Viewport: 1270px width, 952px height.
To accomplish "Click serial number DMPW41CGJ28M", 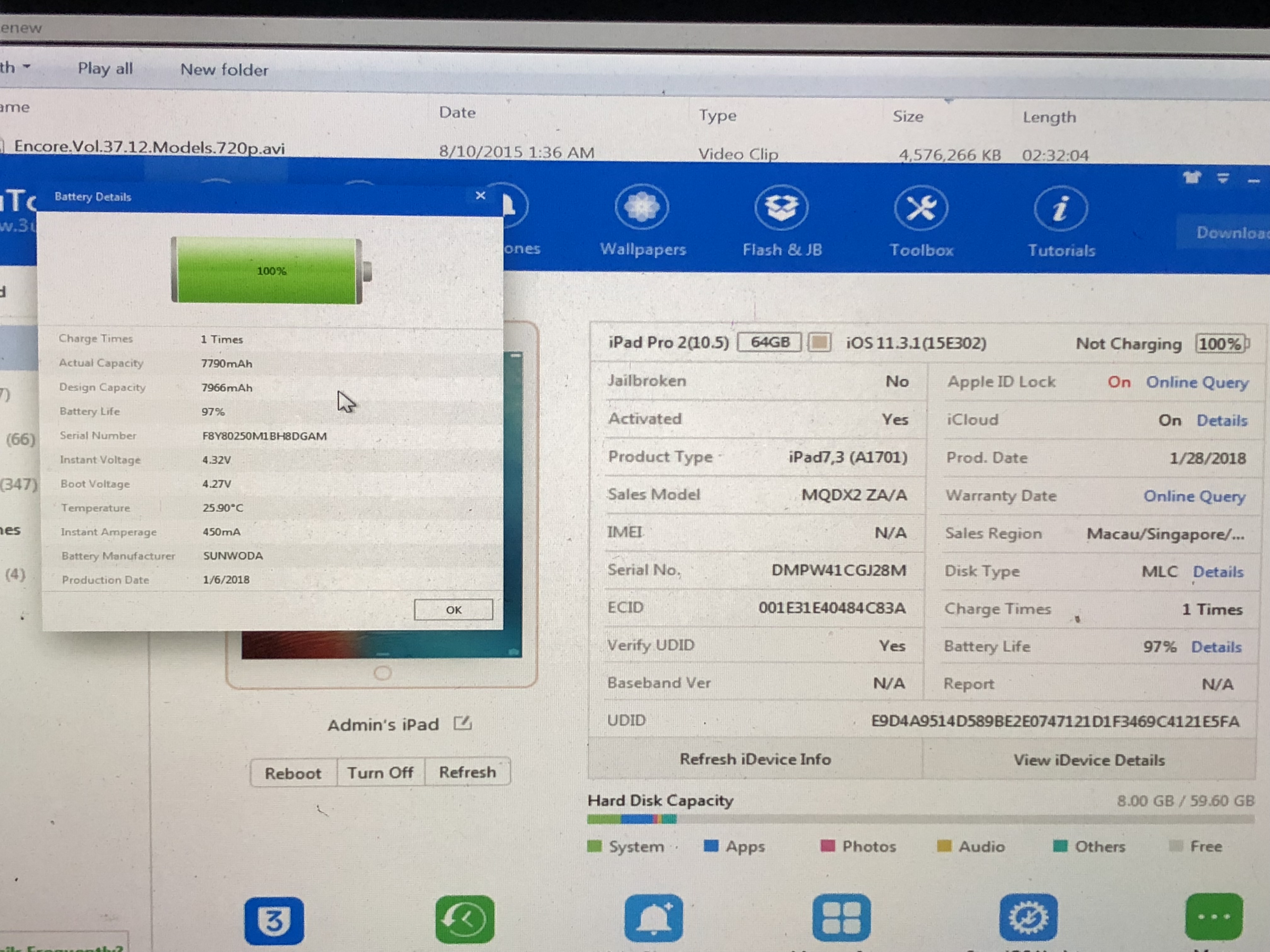I will coord(839,570).
